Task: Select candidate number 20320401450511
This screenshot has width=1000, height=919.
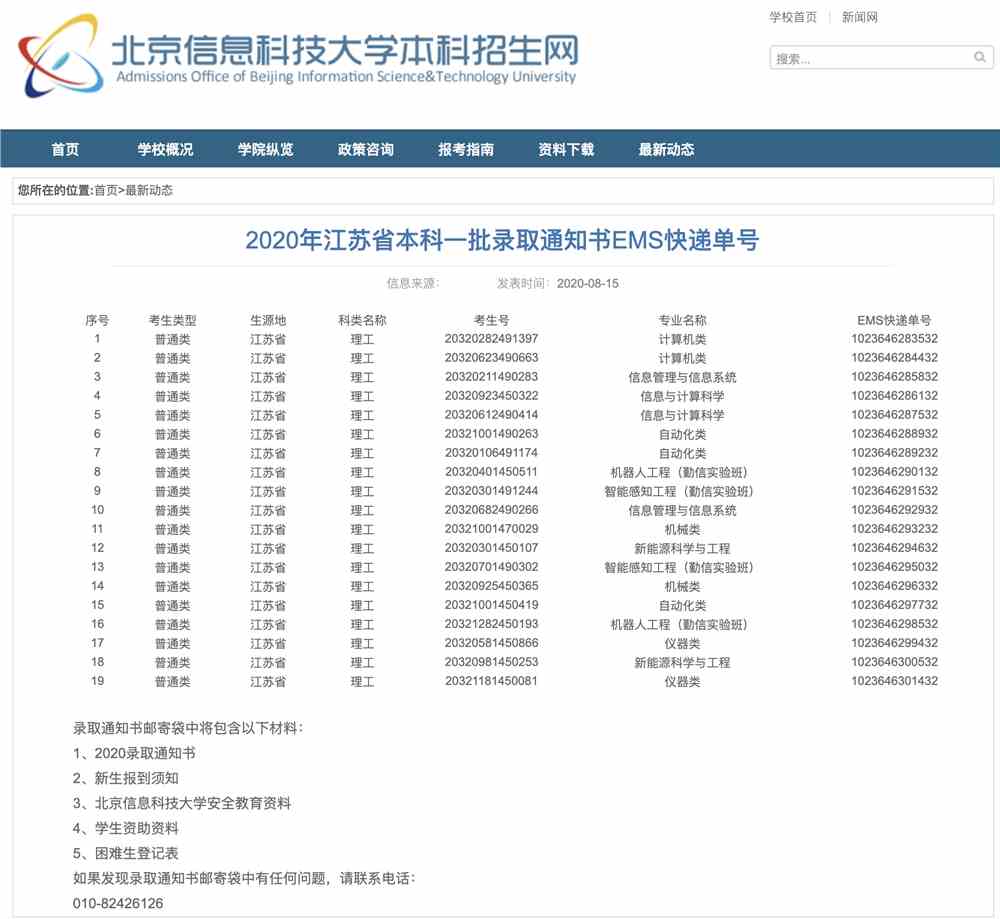Action: click(x=491, y=472)
